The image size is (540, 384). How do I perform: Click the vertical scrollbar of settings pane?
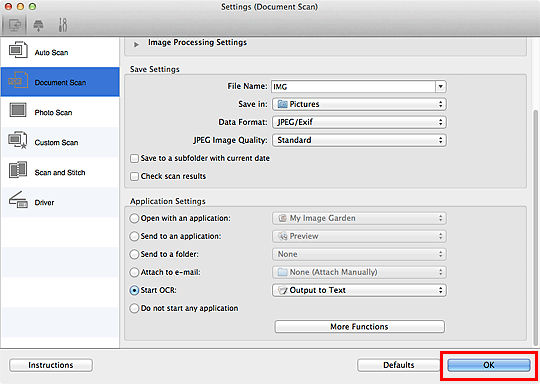tap(535, 227)
